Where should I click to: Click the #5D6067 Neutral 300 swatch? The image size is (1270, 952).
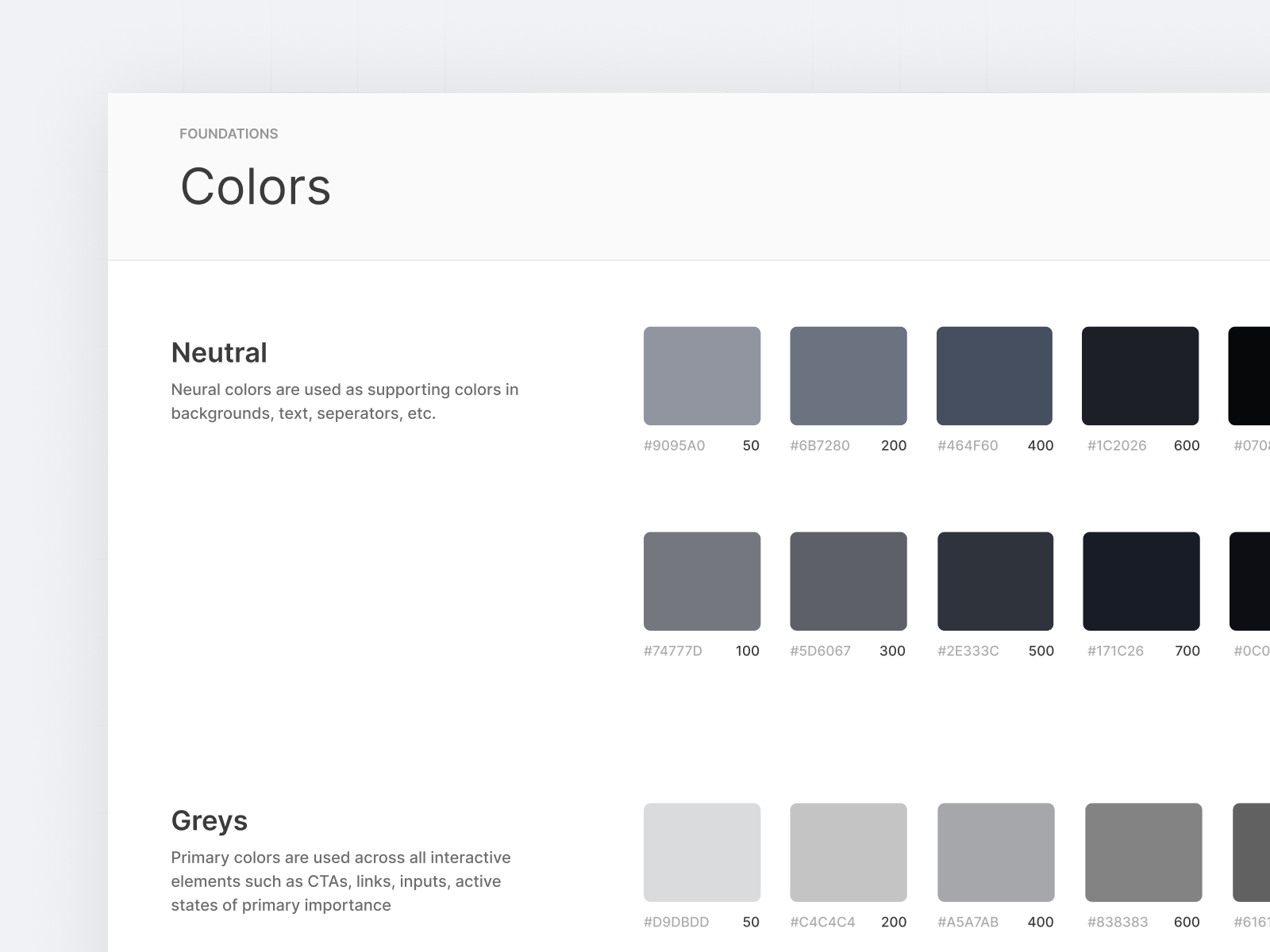pos(848,581)
